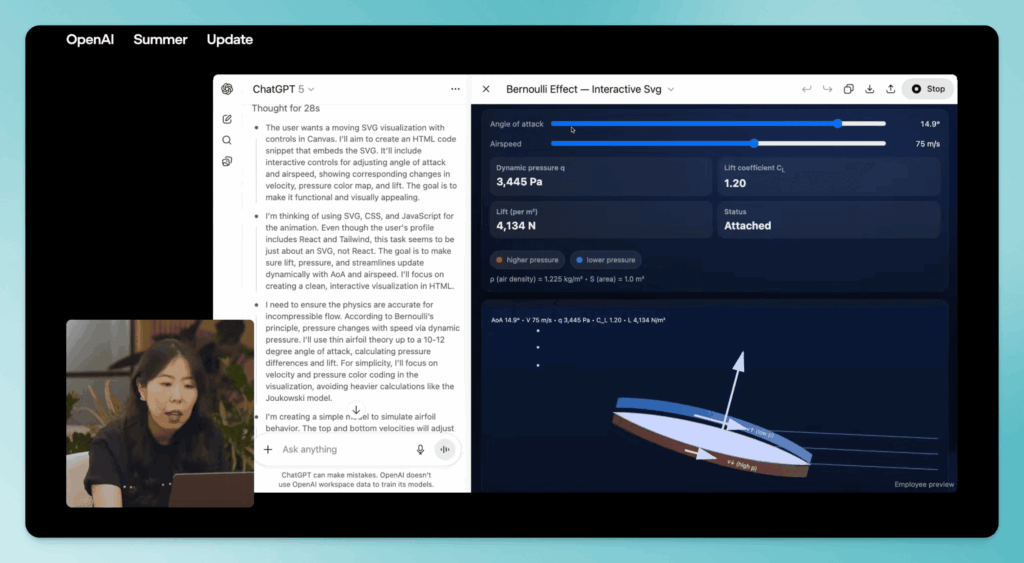Start a new chat with the compose icon
1024x563 pixels.
[227, 119]
